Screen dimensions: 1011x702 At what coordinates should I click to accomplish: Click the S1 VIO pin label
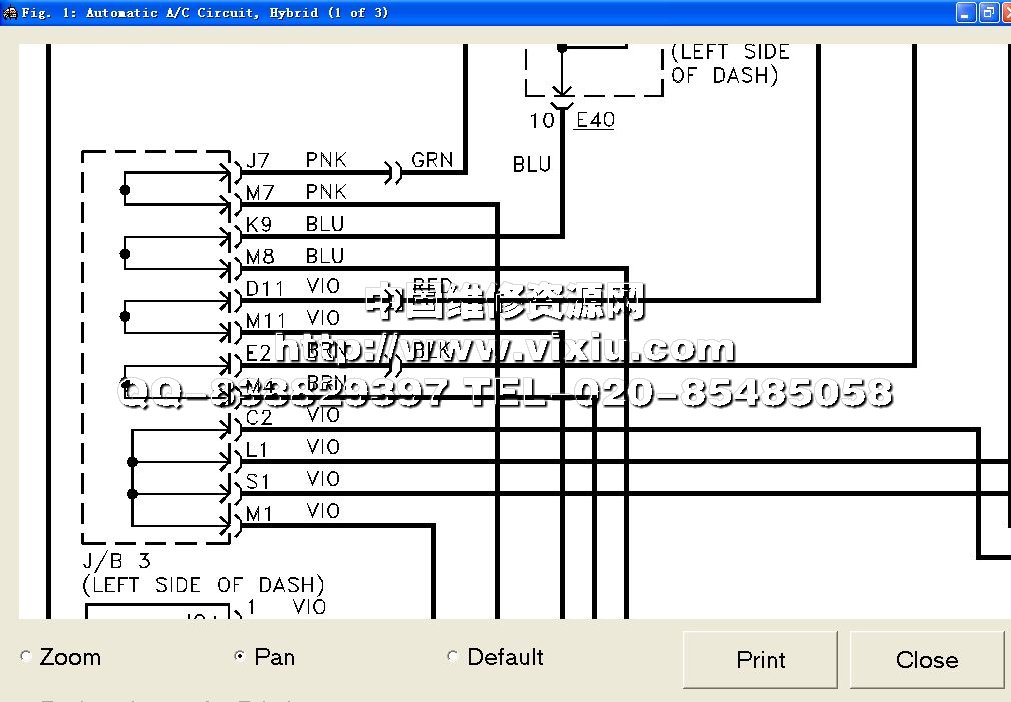click(258, 481)
